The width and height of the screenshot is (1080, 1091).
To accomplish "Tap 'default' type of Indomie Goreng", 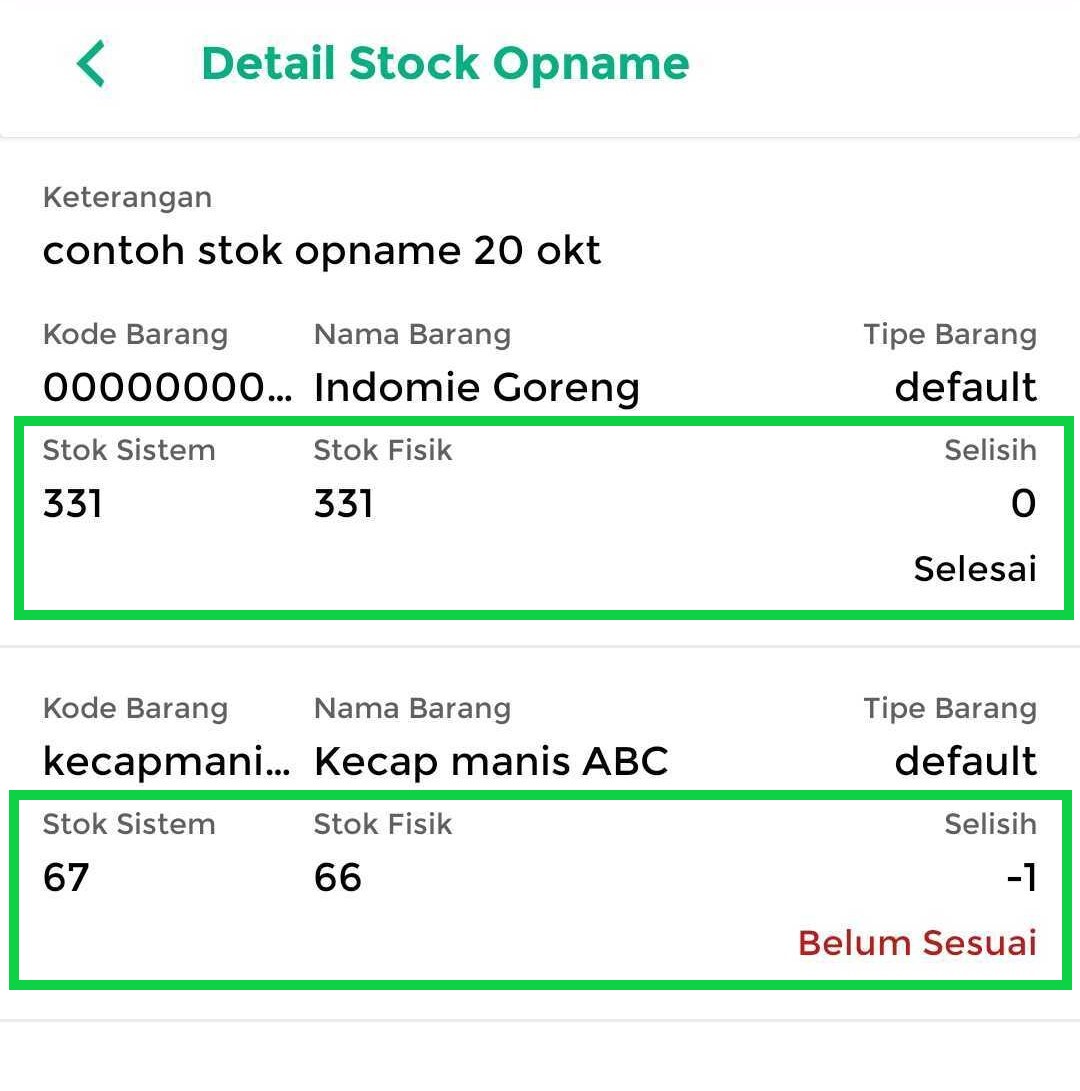I will 965,387.
